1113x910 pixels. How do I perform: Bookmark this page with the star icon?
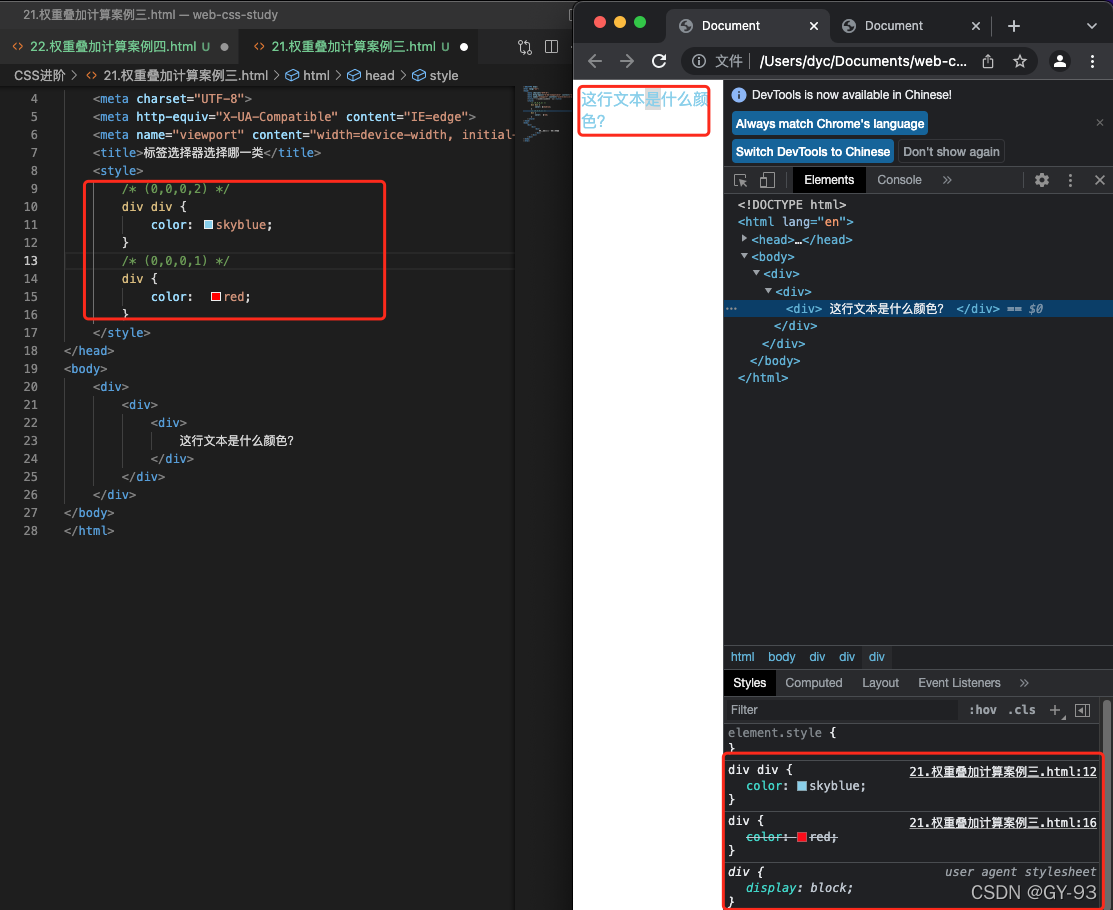pyautogui.click(x=1020, y=61)
